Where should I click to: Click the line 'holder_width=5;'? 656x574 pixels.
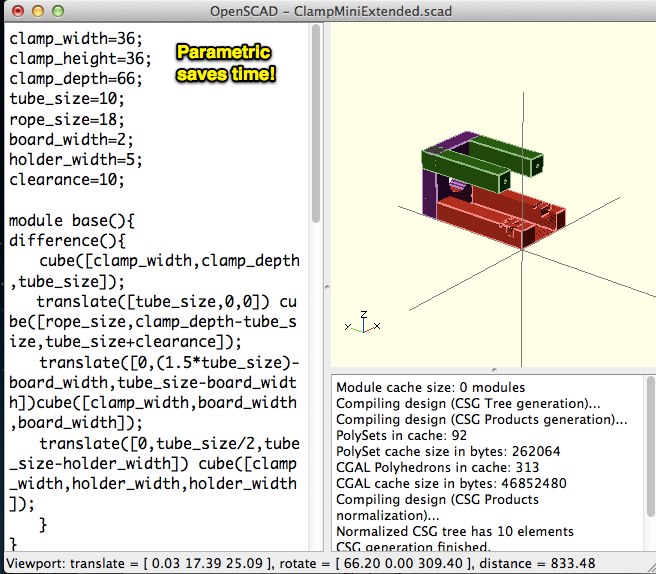click(76, 160)
